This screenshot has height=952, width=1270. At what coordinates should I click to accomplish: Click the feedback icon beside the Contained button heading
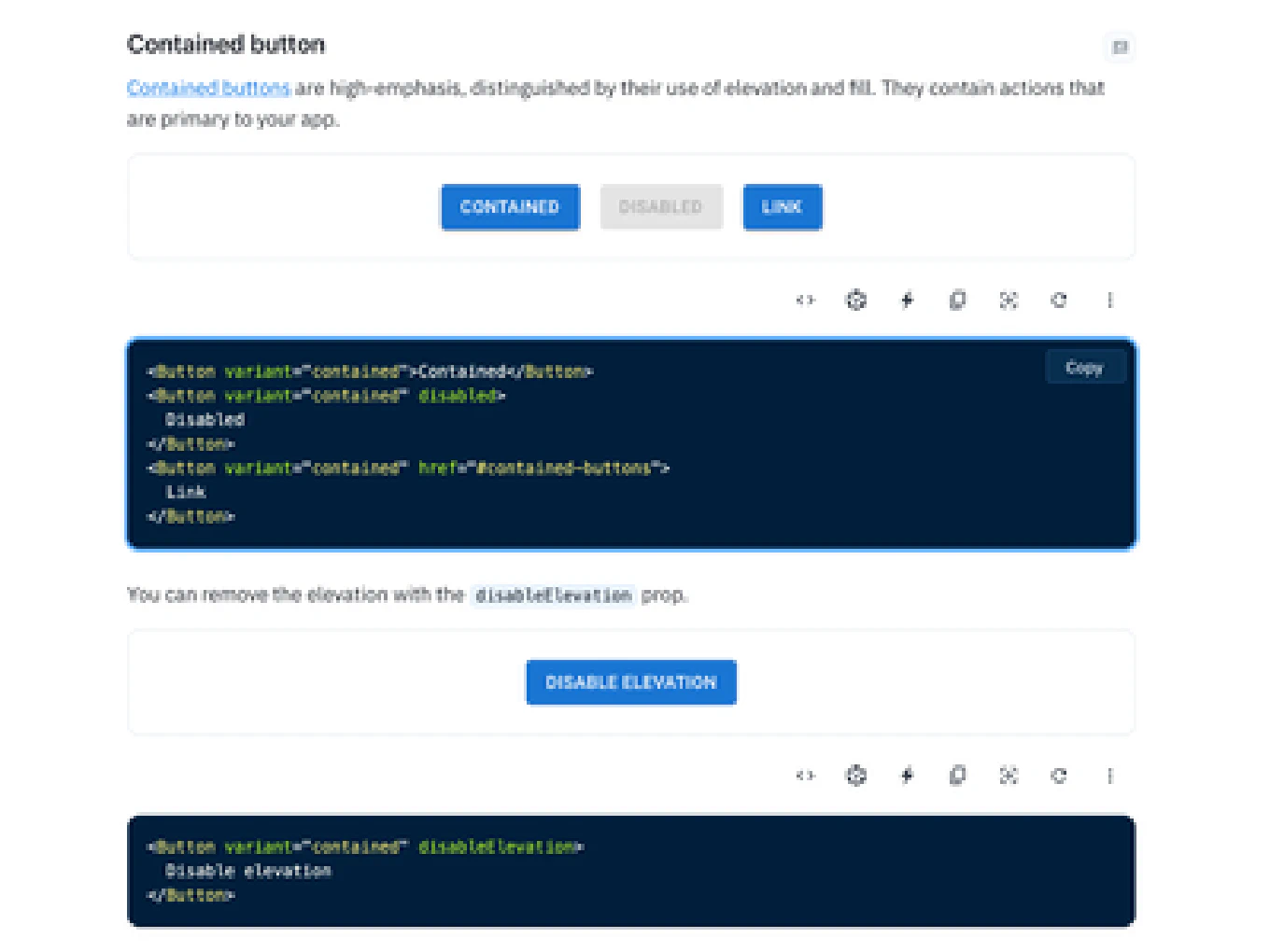click(1120, 47)
